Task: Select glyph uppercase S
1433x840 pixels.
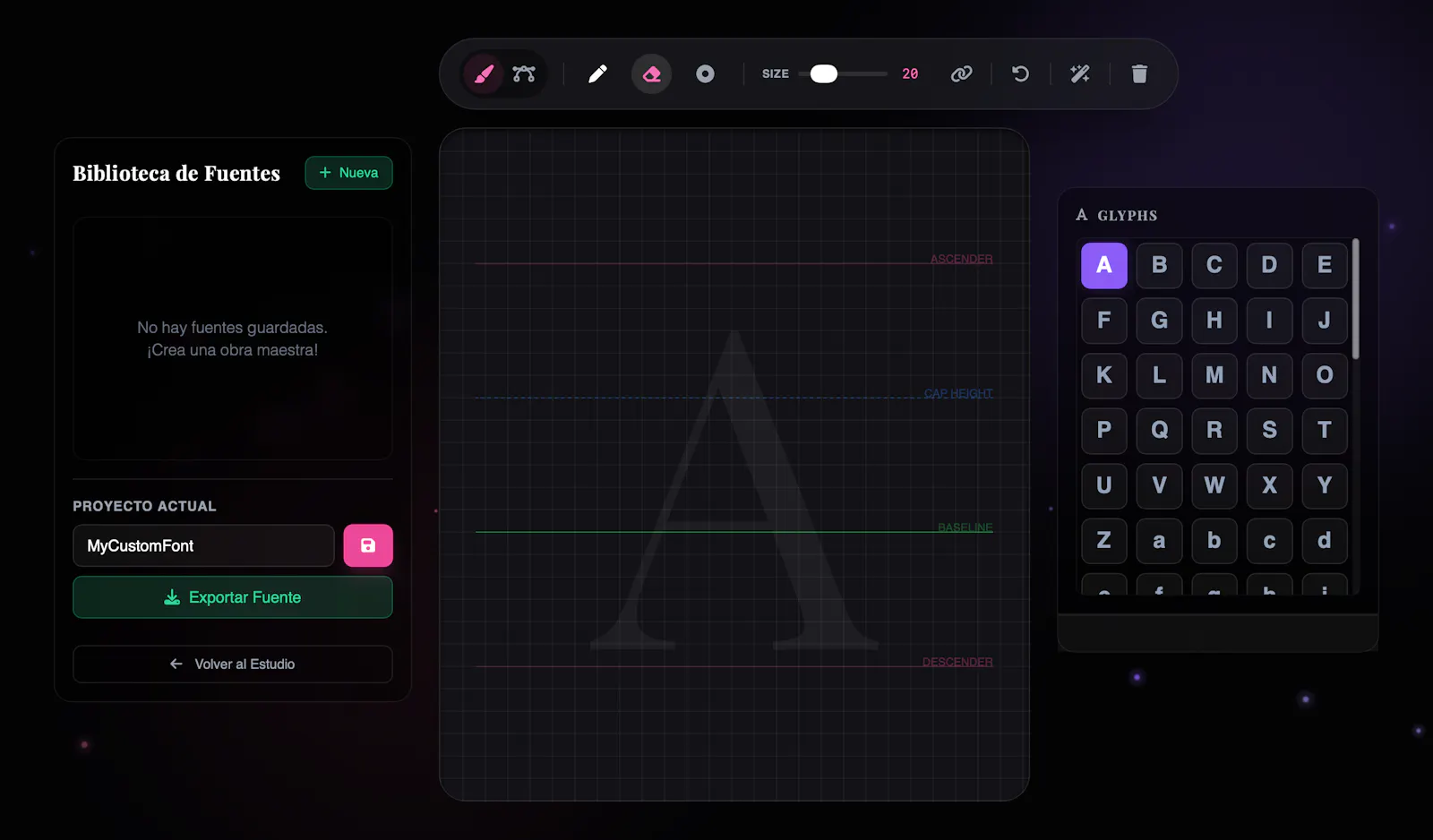Action: click(1269, 431)
